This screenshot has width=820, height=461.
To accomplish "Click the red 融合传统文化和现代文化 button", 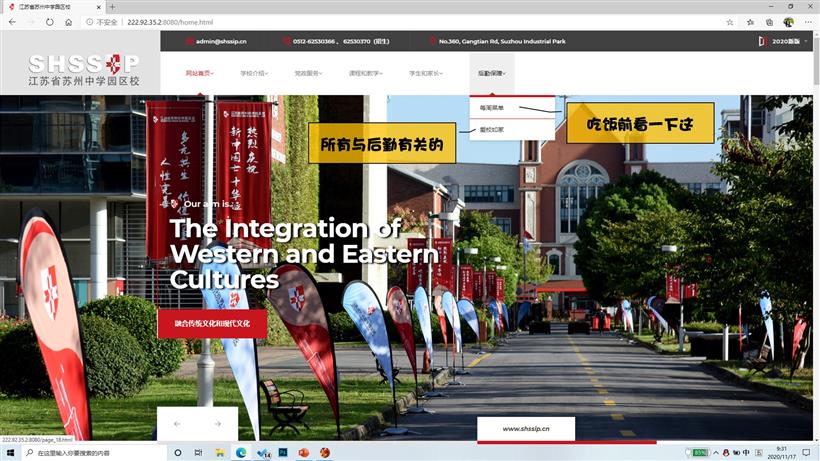I will click(x=212, y=324).
